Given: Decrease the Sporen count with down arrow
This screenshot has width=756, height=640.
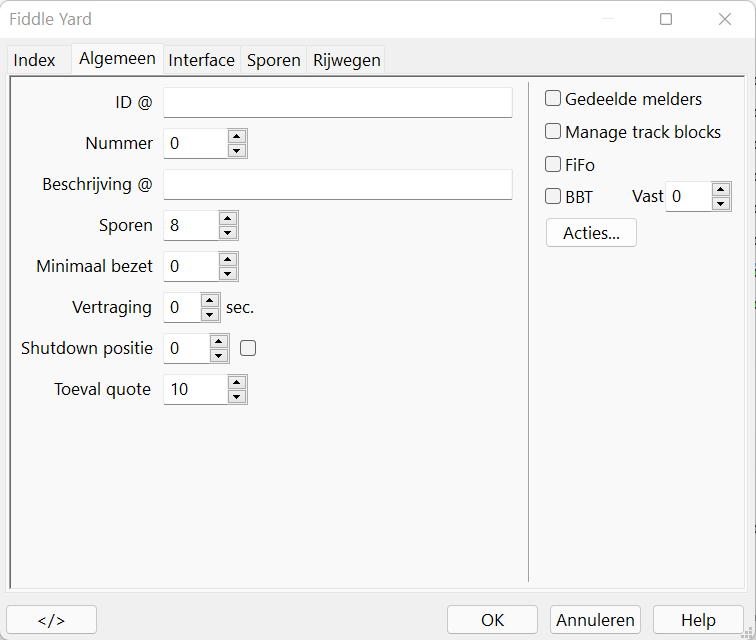Looking at the screenshot, I should click(228, 233).
